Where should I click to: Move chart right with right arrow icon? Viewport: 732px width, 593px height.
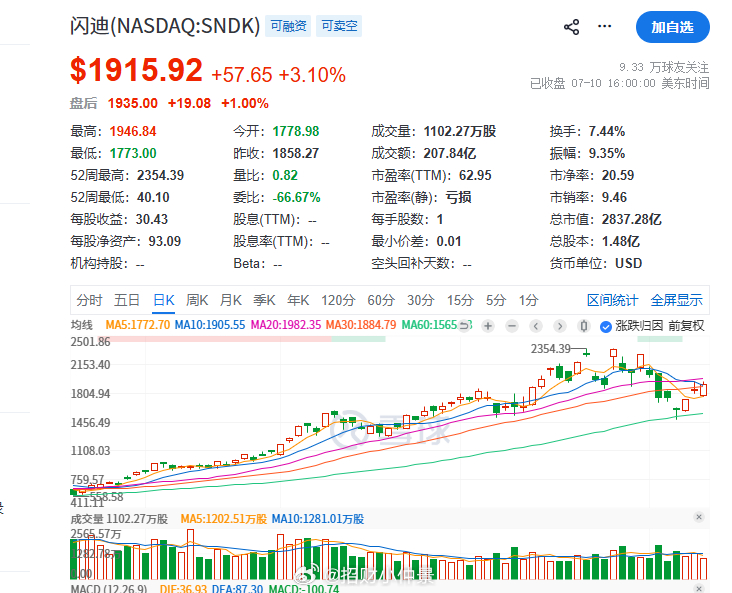(x=560, y=326)
